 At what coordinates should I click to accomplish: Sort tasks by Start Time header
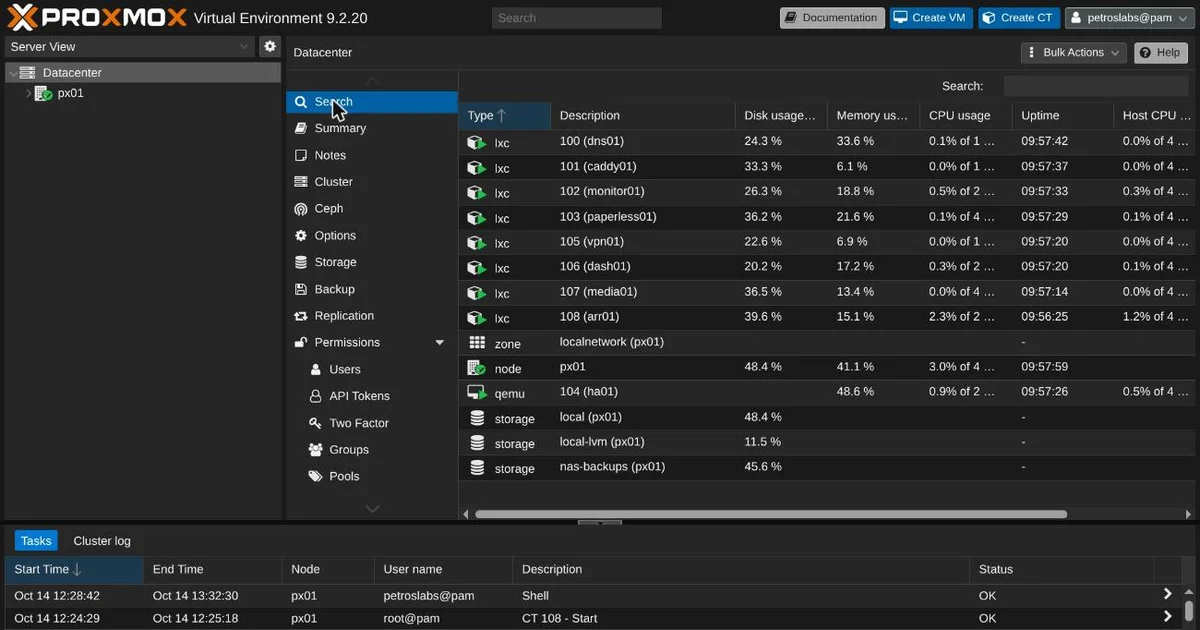(74, 570)
